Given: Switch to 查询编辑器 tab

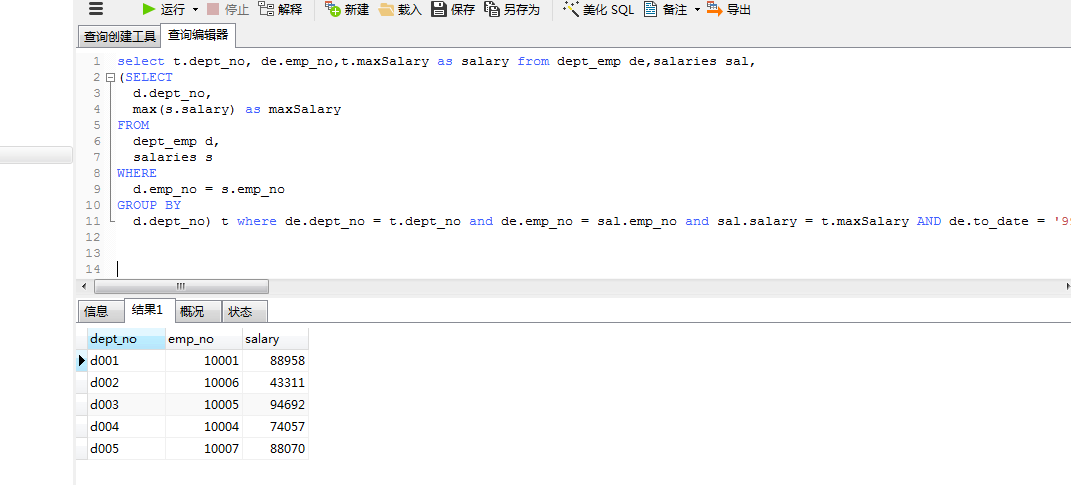Looking at the screenshot, I should [x=198, y=35].
